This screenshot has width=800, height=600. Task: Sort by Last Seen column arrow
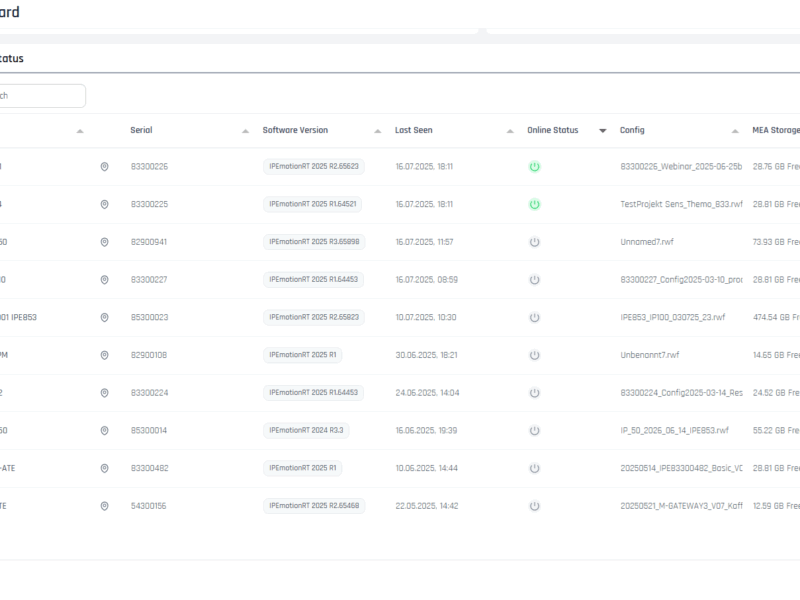[509, 131]
